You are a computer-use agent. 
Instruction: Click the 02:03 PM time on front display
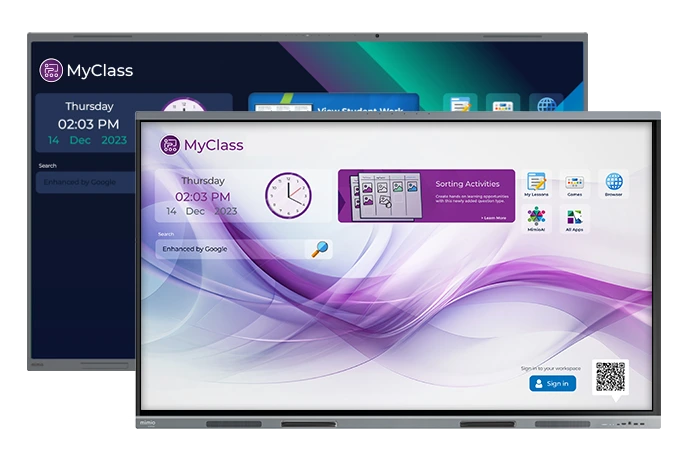coord(202,197)
